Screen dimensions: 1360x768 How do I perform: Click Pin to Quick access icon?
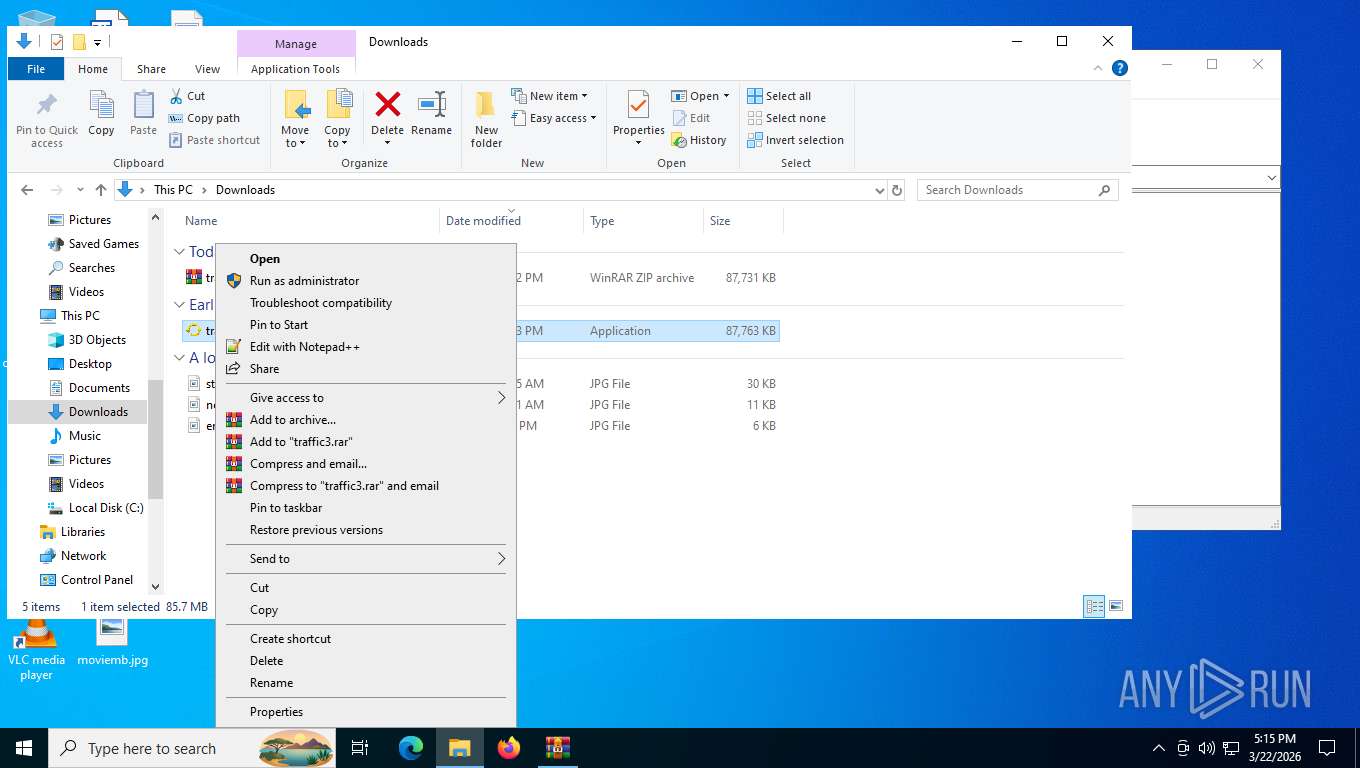(46, 120)
